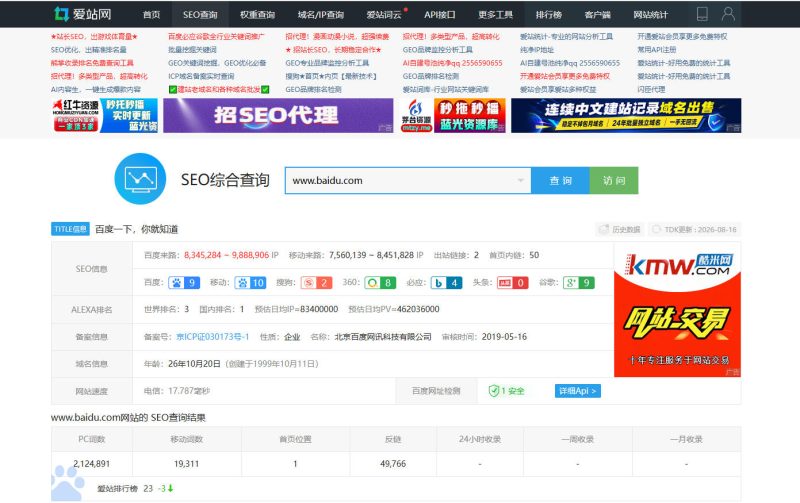The image size is (800, 503).
Task: Click the Baidu PC weight badge 9
Action: tap(184, 283)
